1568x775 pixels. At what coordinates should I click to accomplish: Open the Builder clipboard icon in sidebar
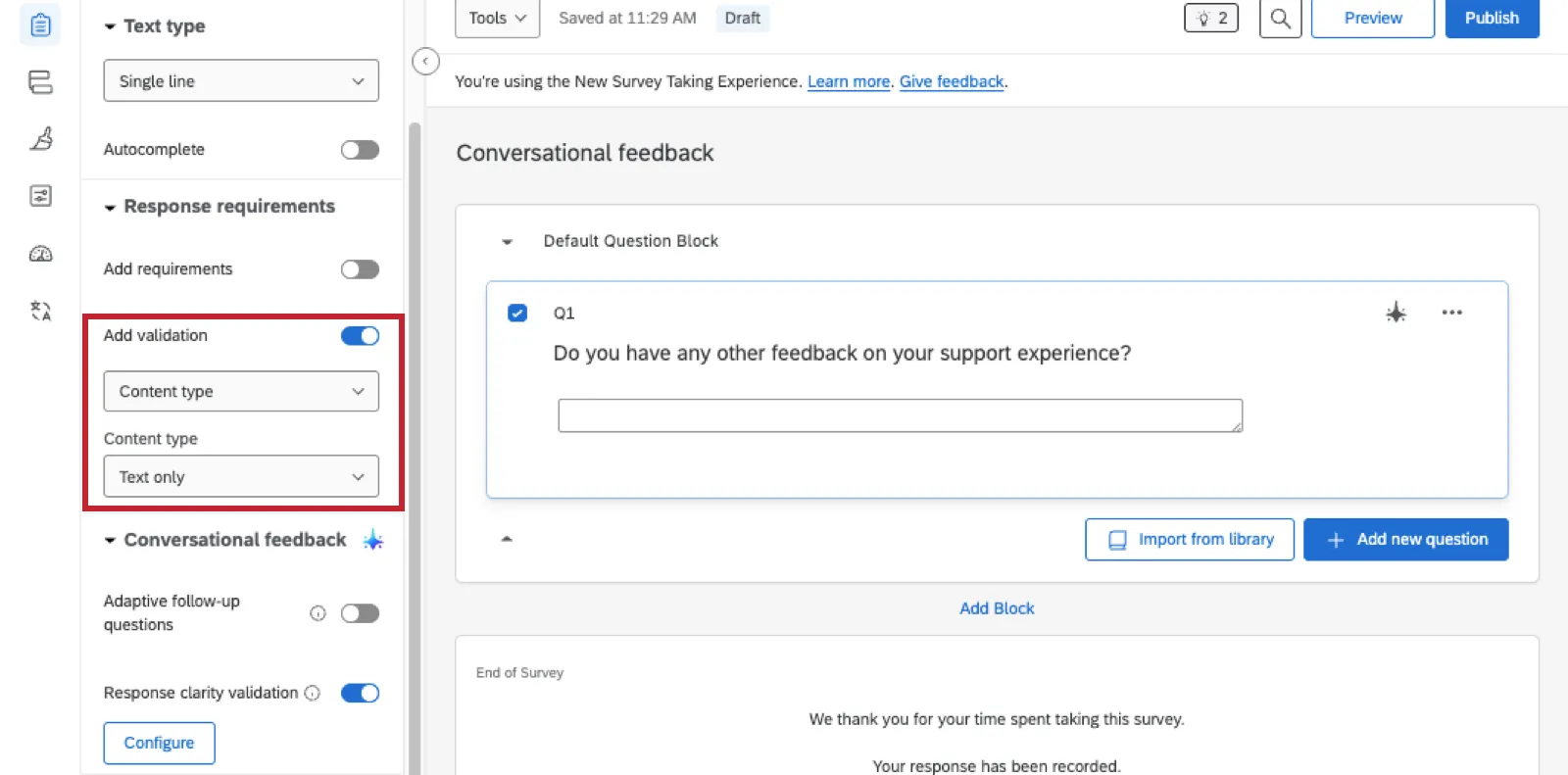40,24
